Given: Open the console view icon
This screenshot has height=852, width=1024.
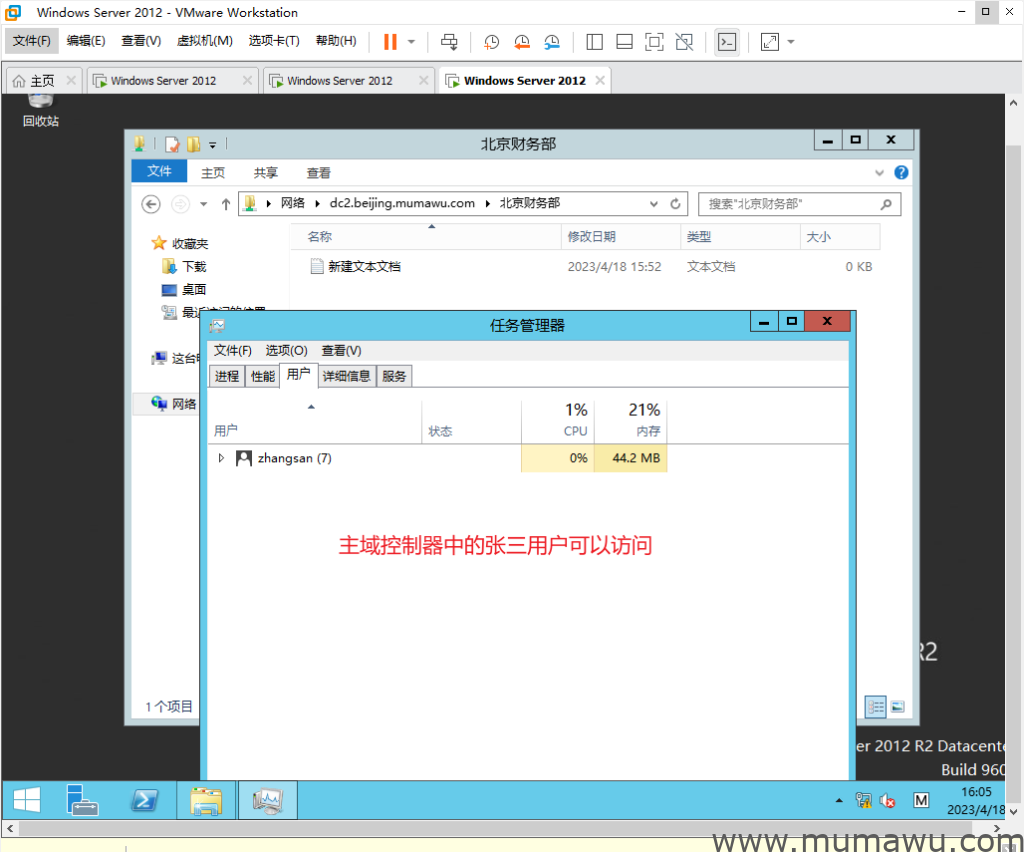Looking at the screenshot, I should coord(727,42).
